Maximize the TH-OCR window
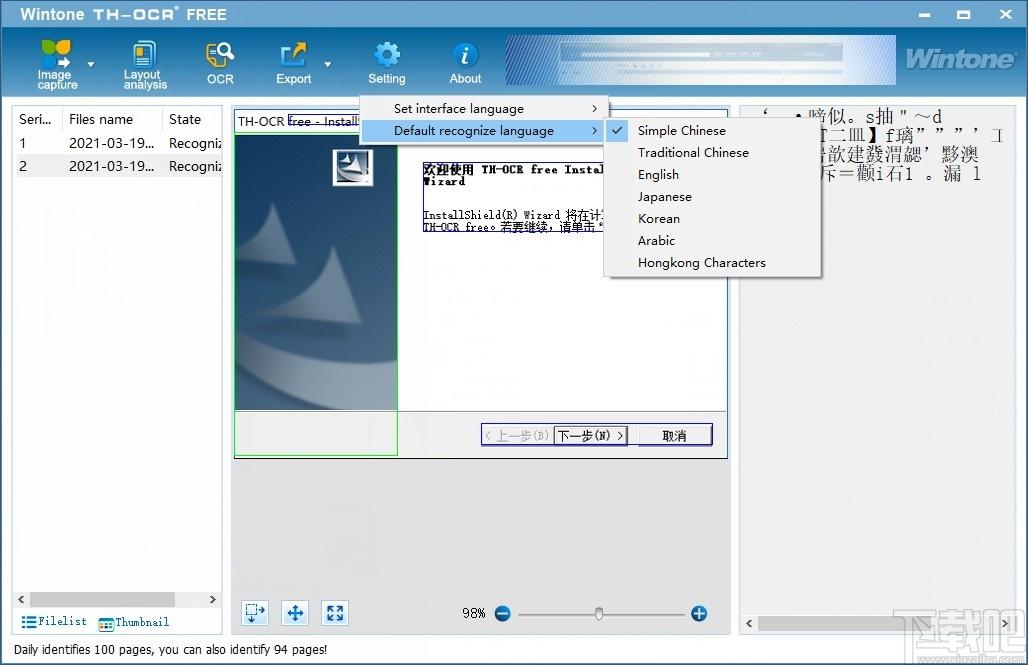The height and width of the screenshot is (665, 1028). pyautogui.click(x=964, y=14)
